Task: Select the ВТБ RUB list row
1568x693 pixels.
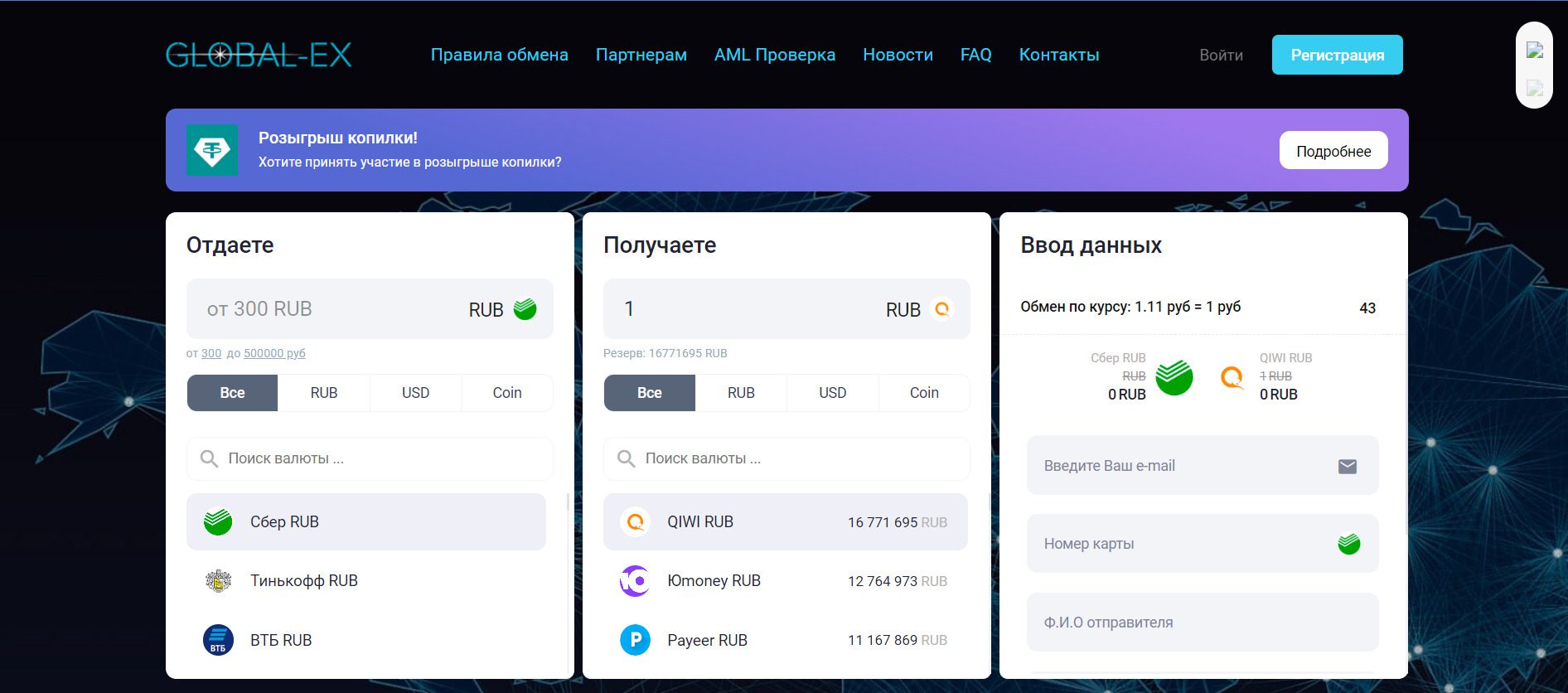Action: [x=366, y=640]
